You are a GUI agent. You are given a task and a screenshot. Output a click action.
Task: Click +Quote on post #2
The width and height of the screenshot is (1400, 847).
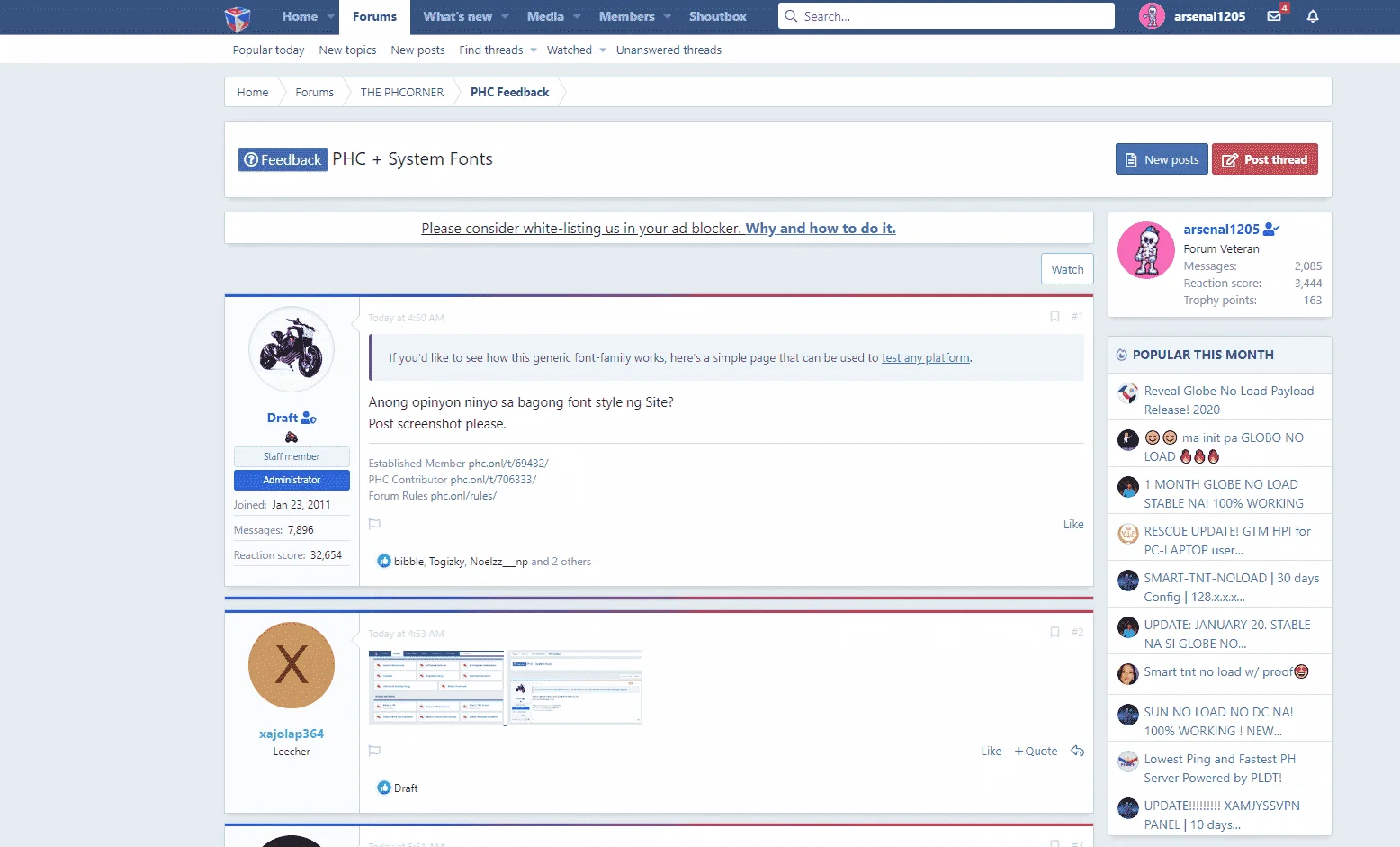(x=1036, y=752)
